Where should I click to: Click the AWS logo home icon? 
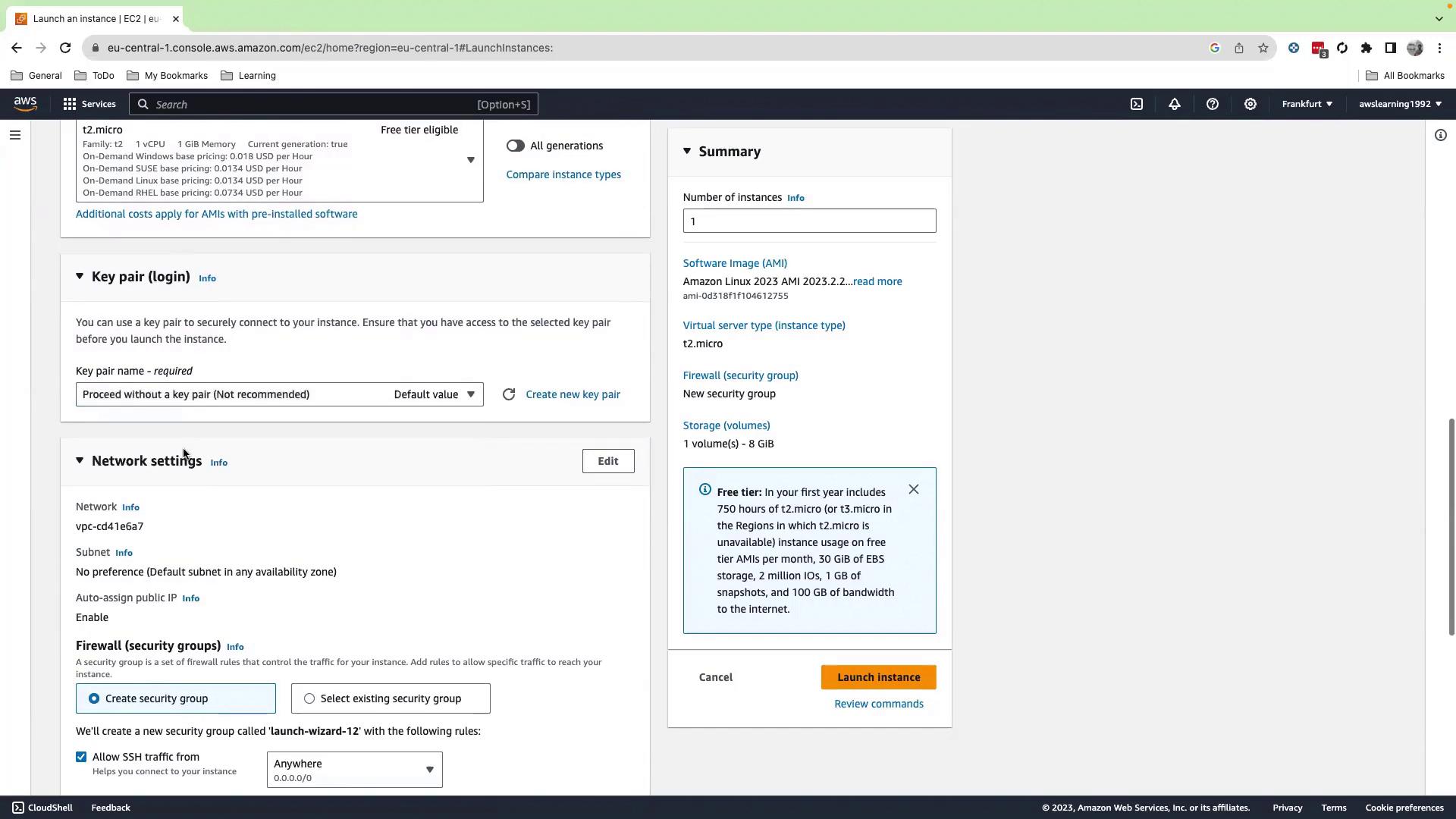(25, 104)
